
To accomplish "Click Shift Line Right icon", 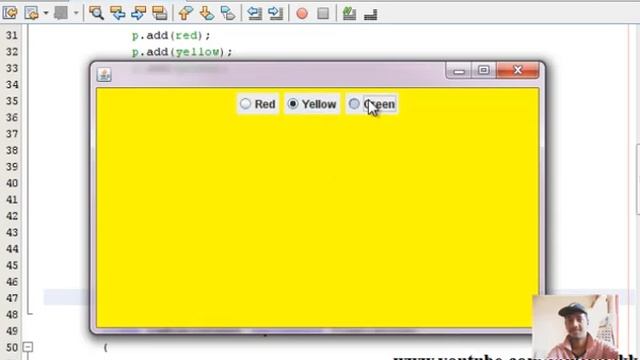I will tap(276, 13).
